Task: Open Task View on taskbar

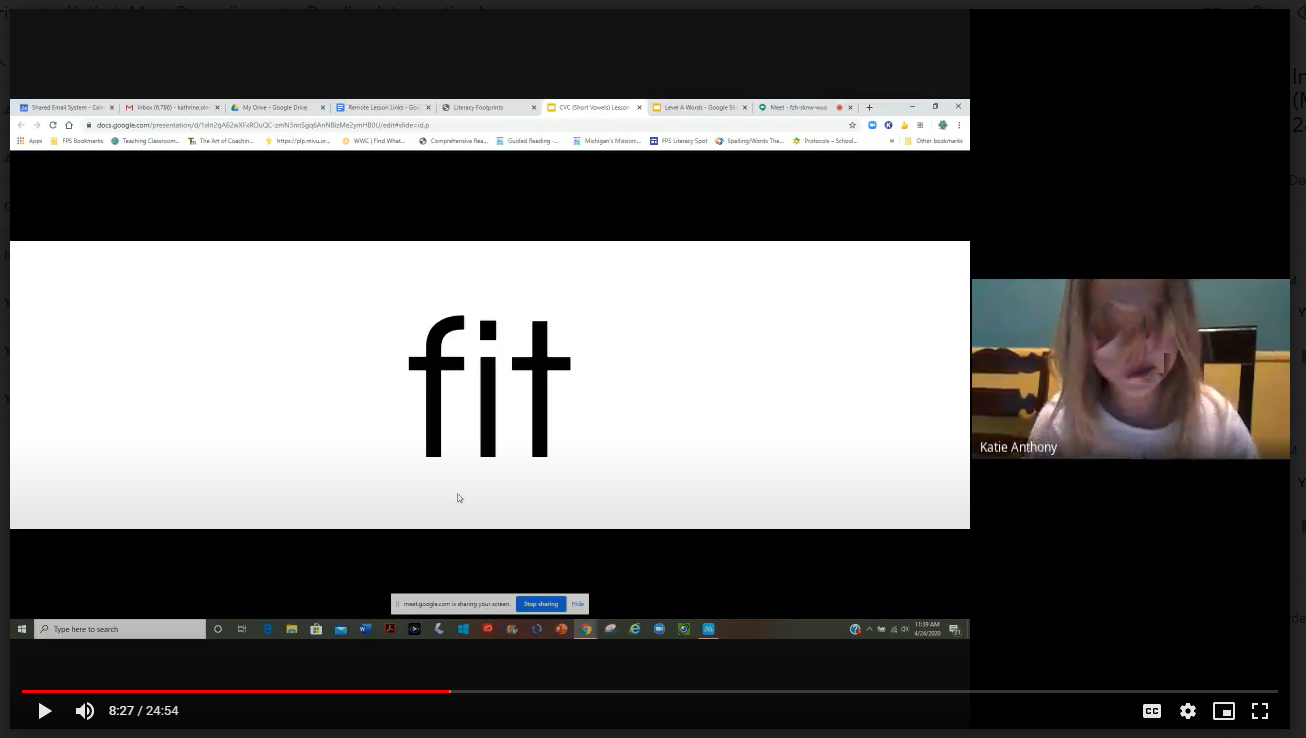Action: click(242, 629)
